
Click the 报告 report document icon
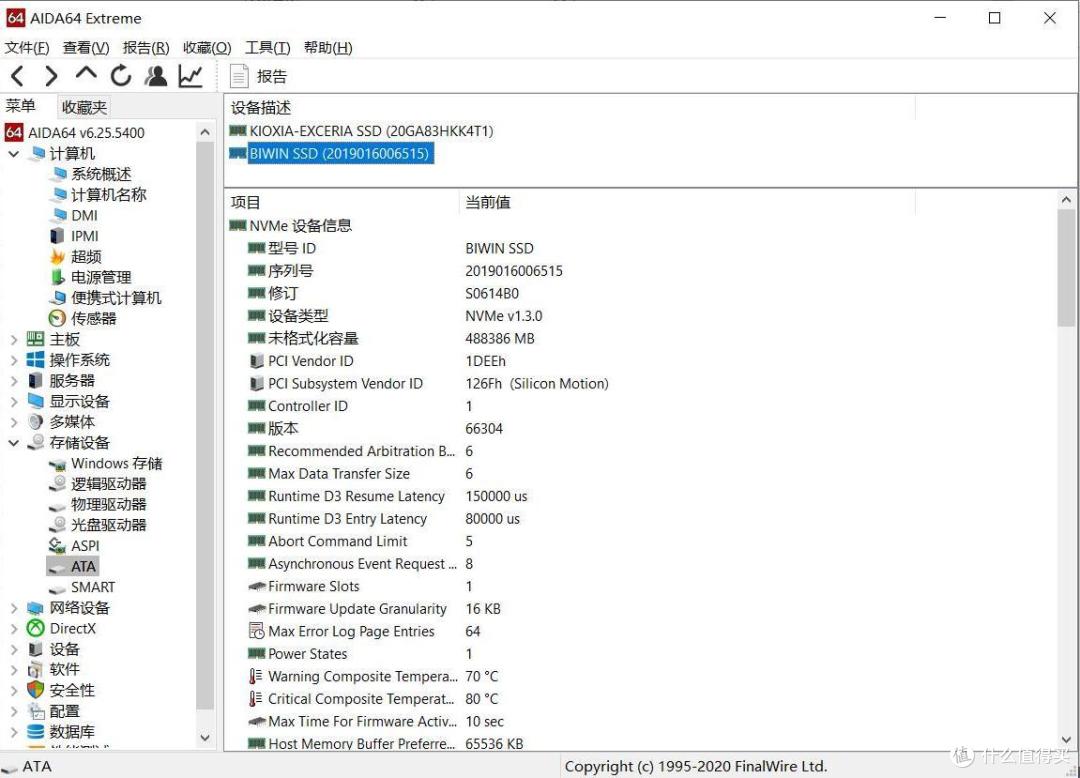point(239,76)
